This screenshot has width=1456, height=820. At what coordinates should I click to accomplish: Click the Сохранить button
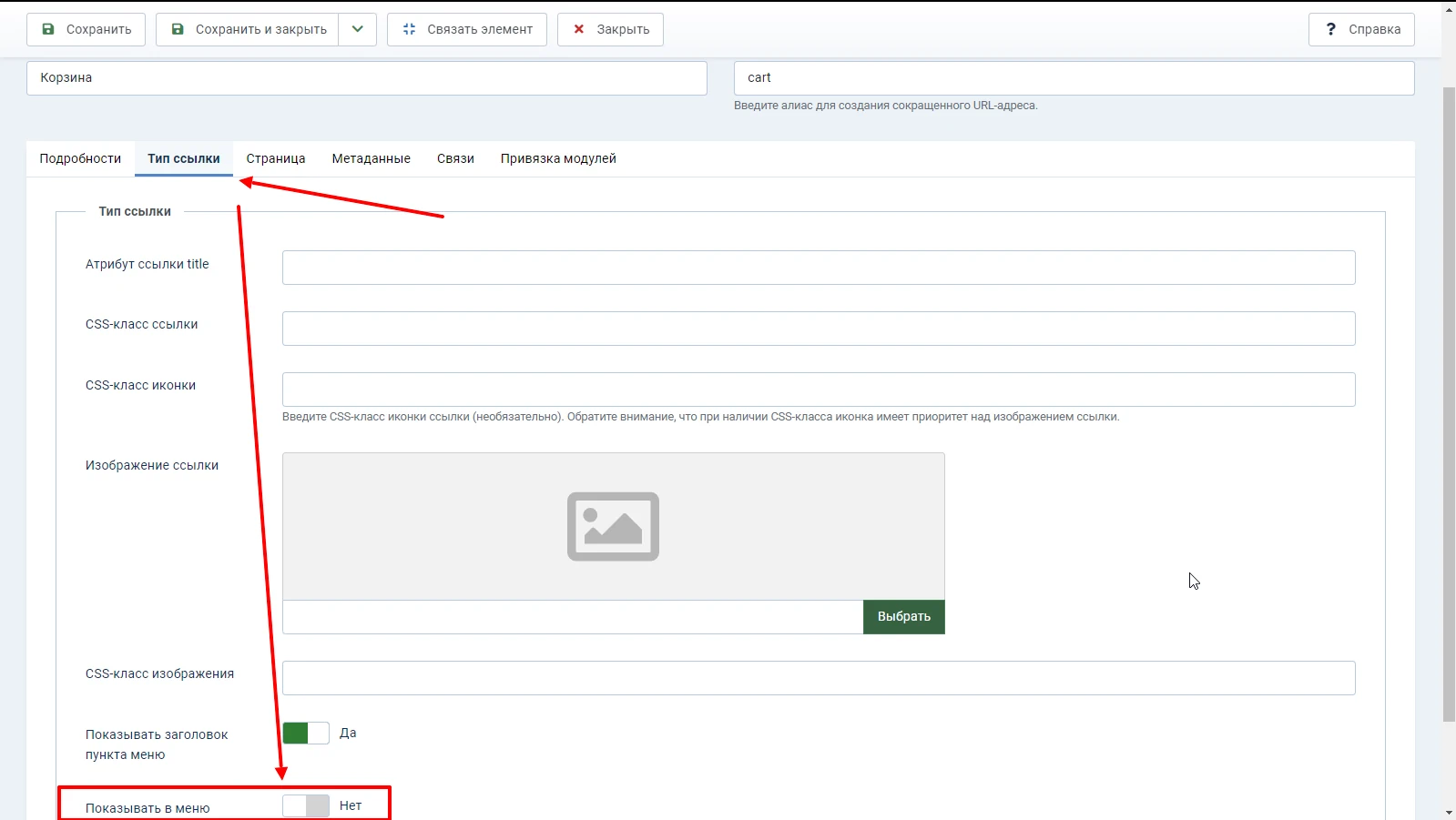click(x=86, y=29)
